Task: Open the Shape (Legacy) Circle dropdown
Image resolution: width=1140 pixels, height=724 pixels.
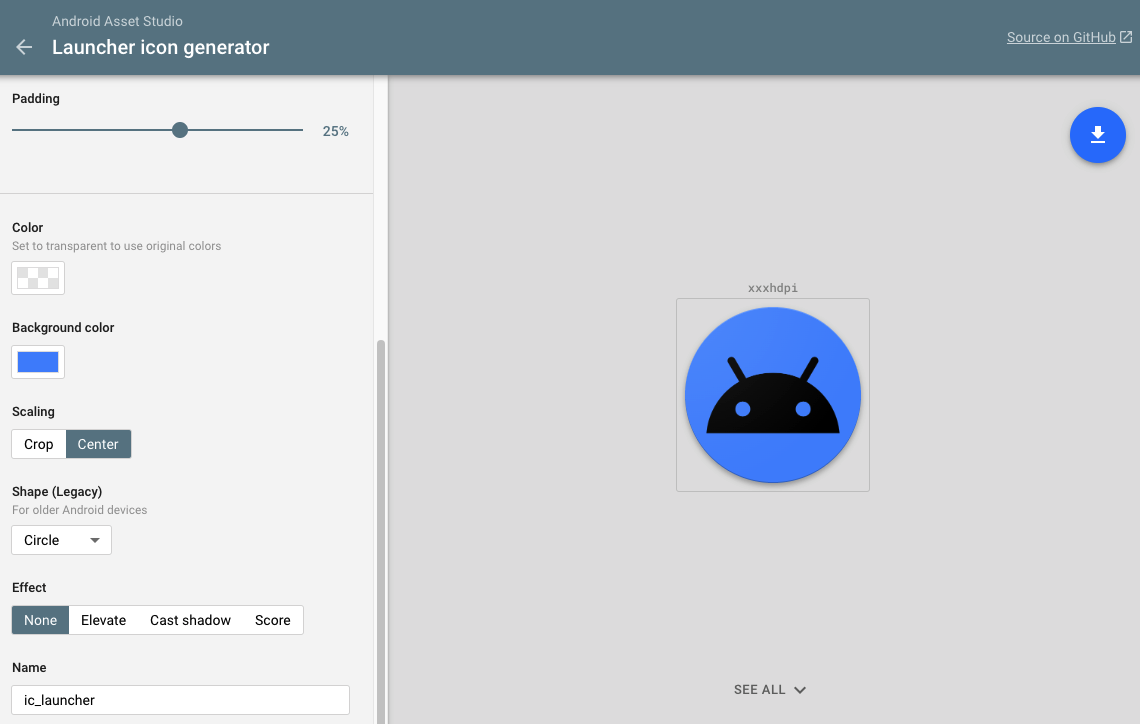Action: tap(61, 540)
